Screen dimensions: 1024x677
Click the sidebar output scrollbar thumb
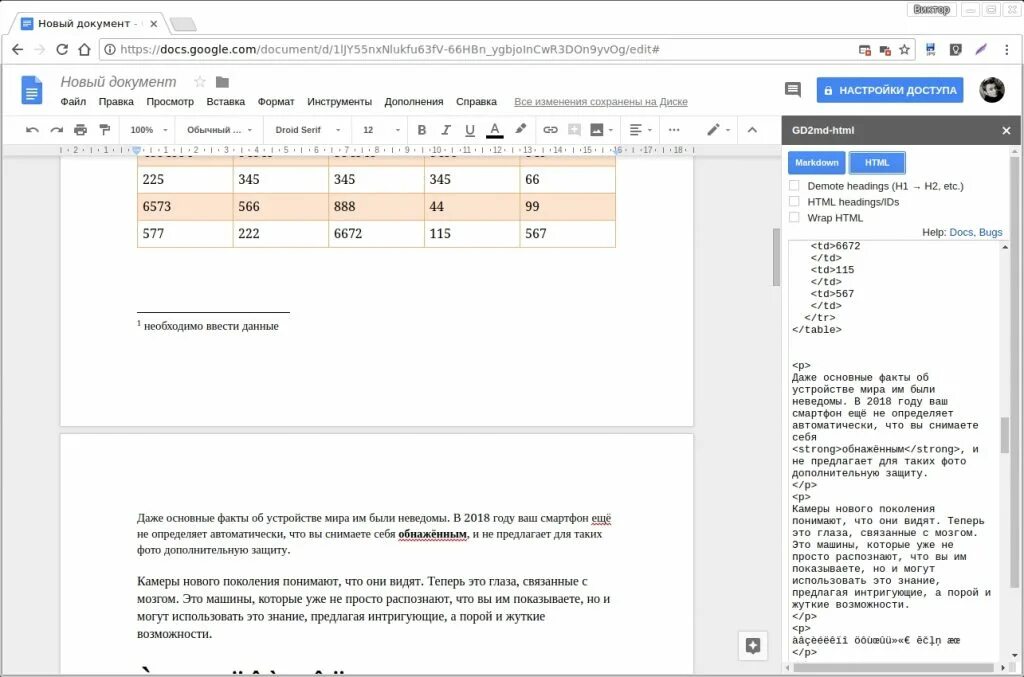1004,434
